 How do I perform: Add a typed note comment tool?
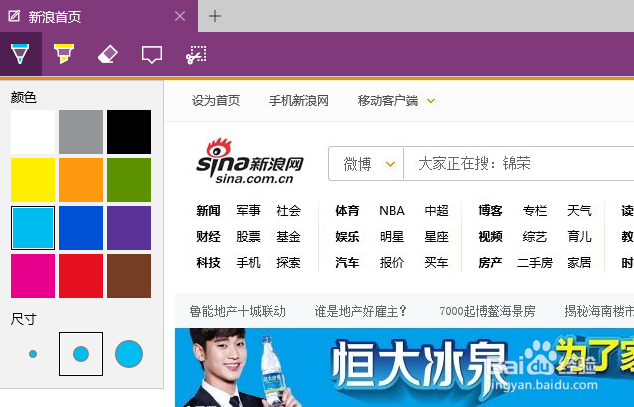[152, 55]
